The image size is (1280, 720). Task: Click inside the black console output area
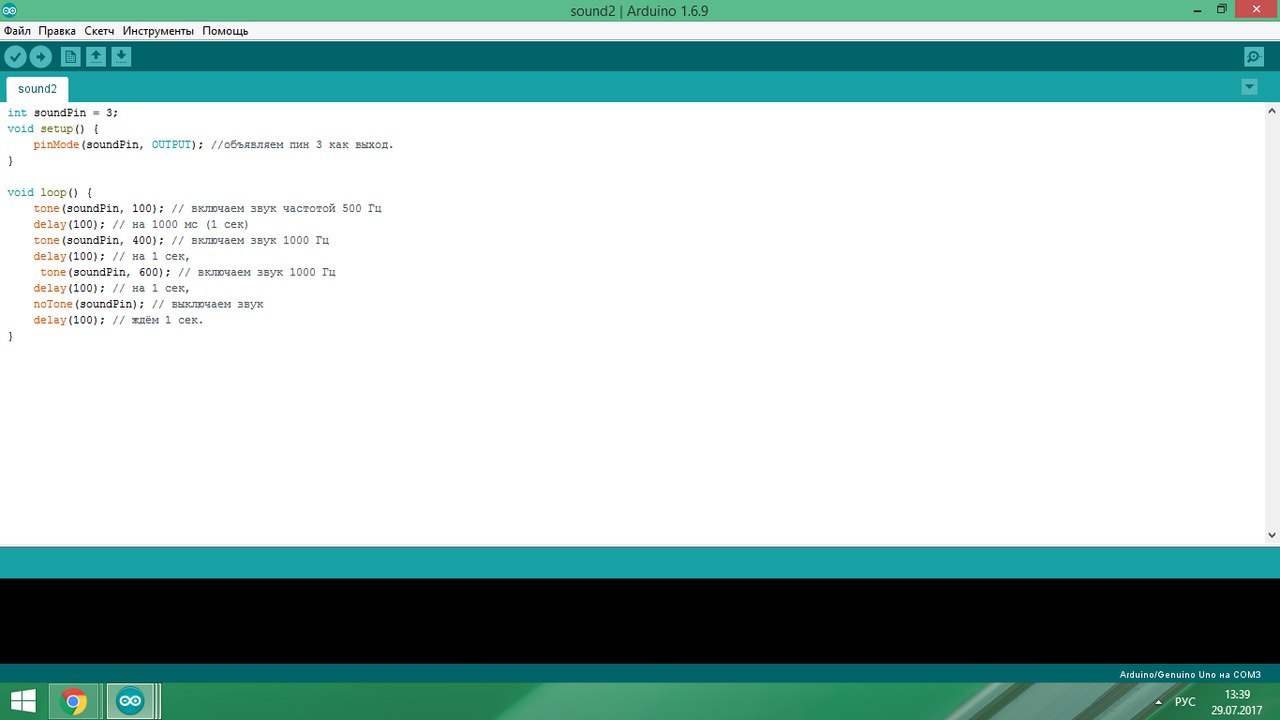pyautogui.click(x=640, y=620)
